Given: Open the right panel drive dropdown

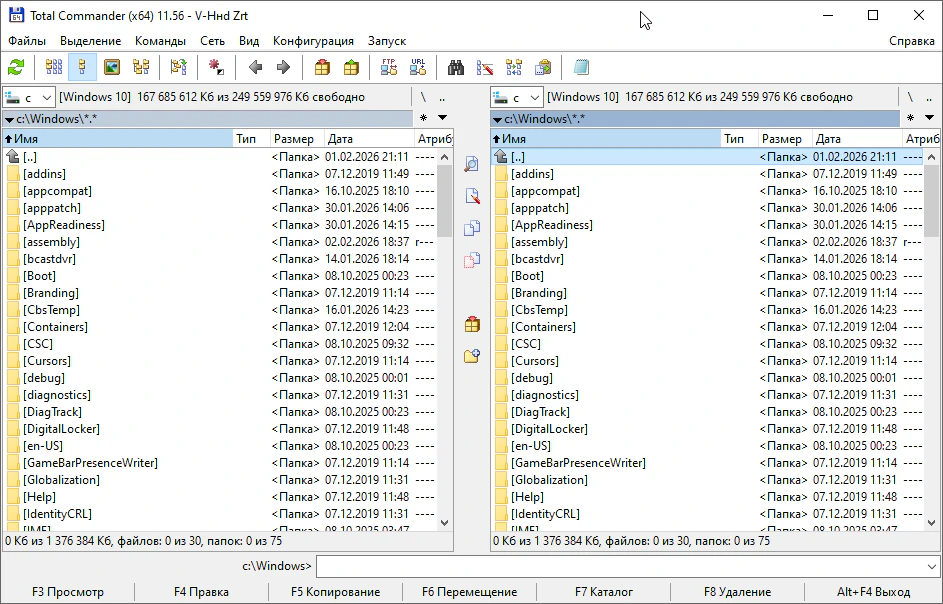Looking at the screenshot, I should [517, 97].
